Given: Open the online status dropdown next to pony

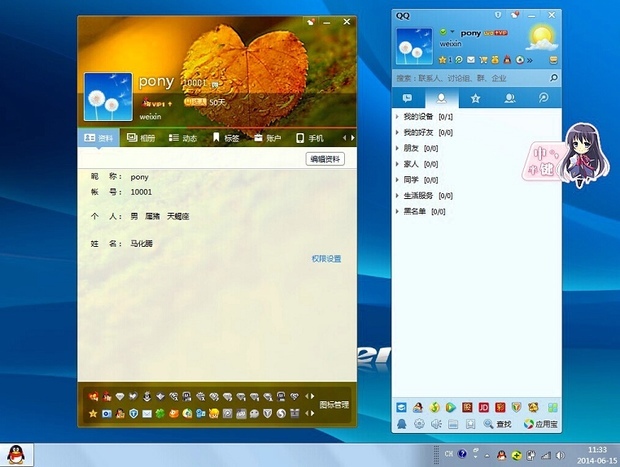Looking at the screenshot, I should [452, 32].
